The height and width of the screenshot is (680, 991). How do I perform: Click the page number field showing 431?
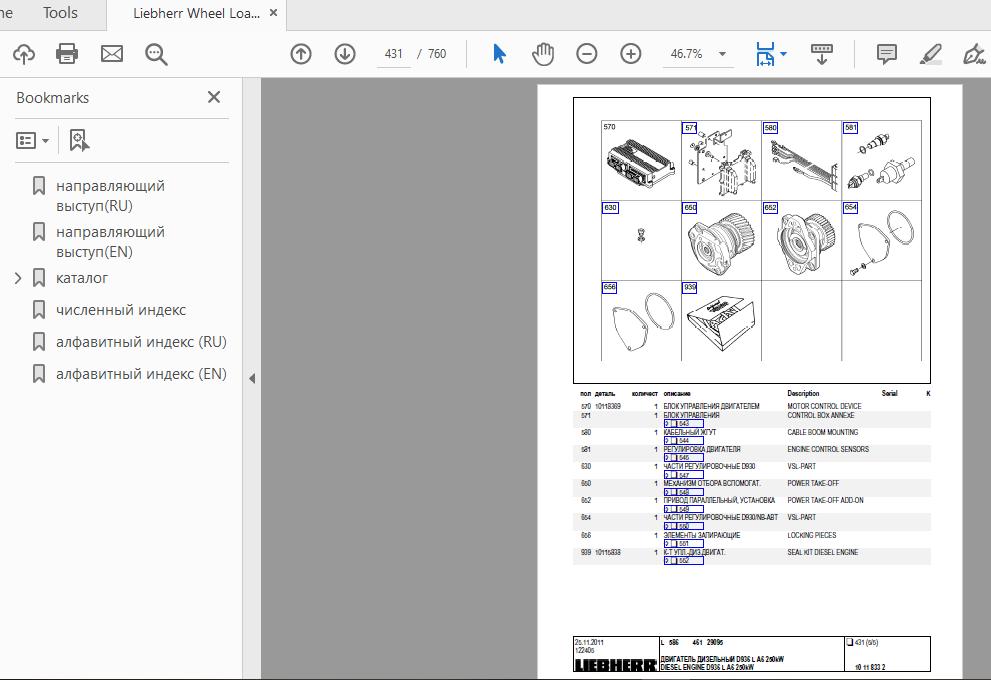[x=393, y=54]
